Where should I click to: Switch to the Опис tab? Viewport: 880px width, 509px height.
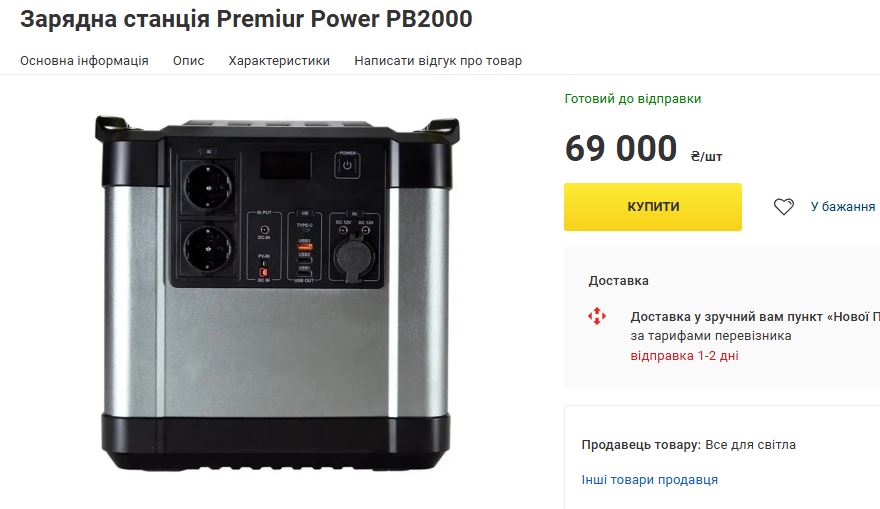pos(188,61)
